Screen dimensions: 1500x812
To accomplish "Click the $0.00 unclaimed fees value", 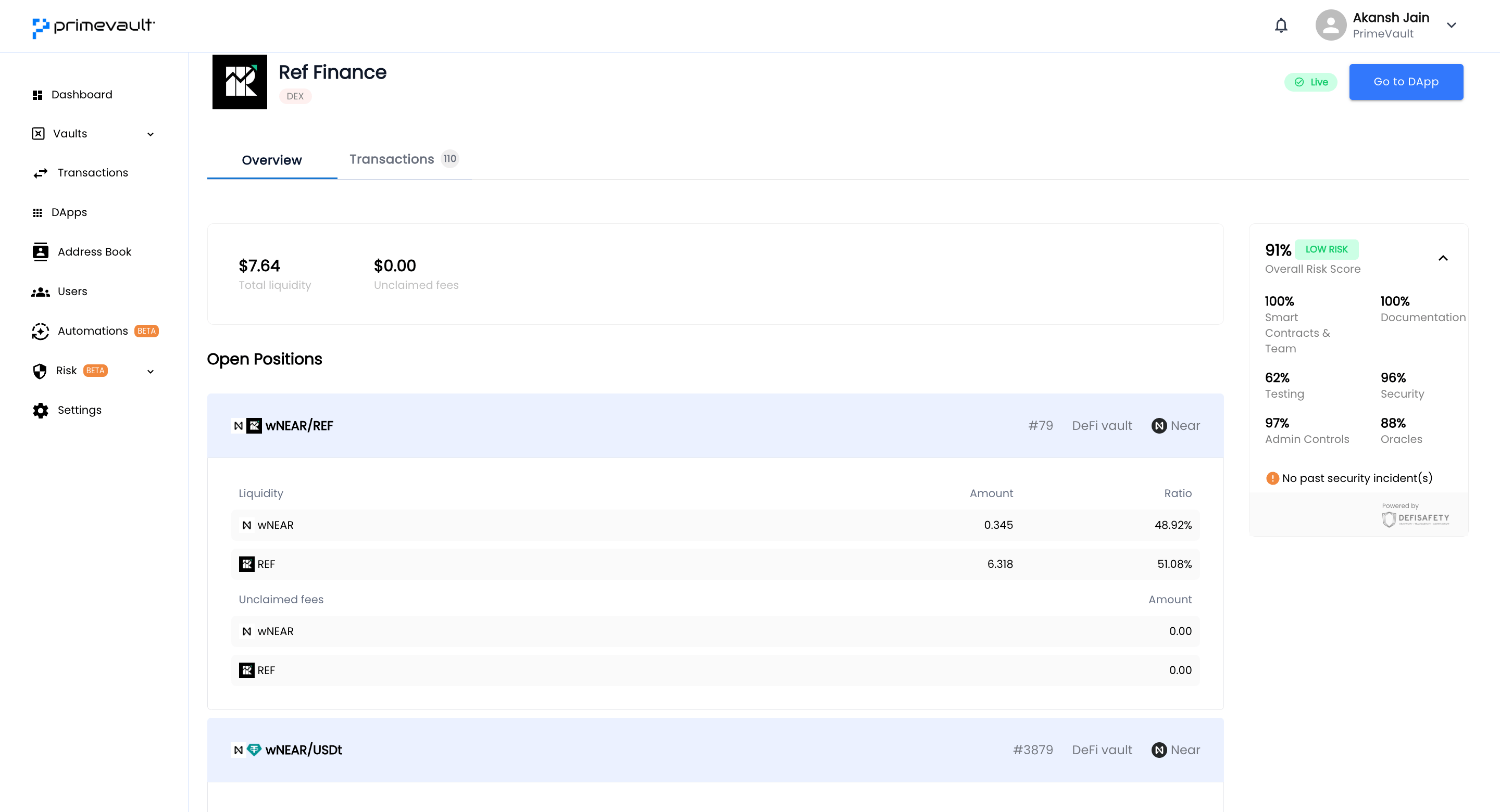I will click(395, 266).
